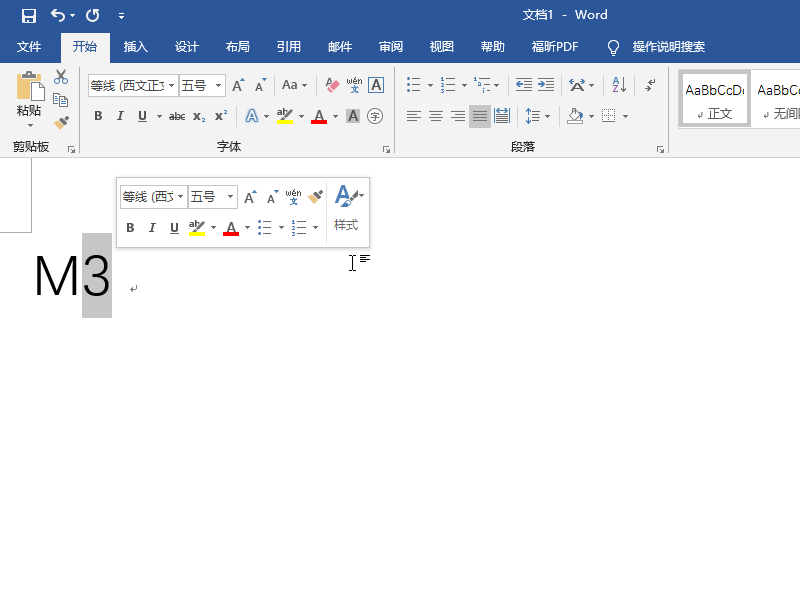Toggle italic in the ribbon
The image size is (800, 600).
120,116
